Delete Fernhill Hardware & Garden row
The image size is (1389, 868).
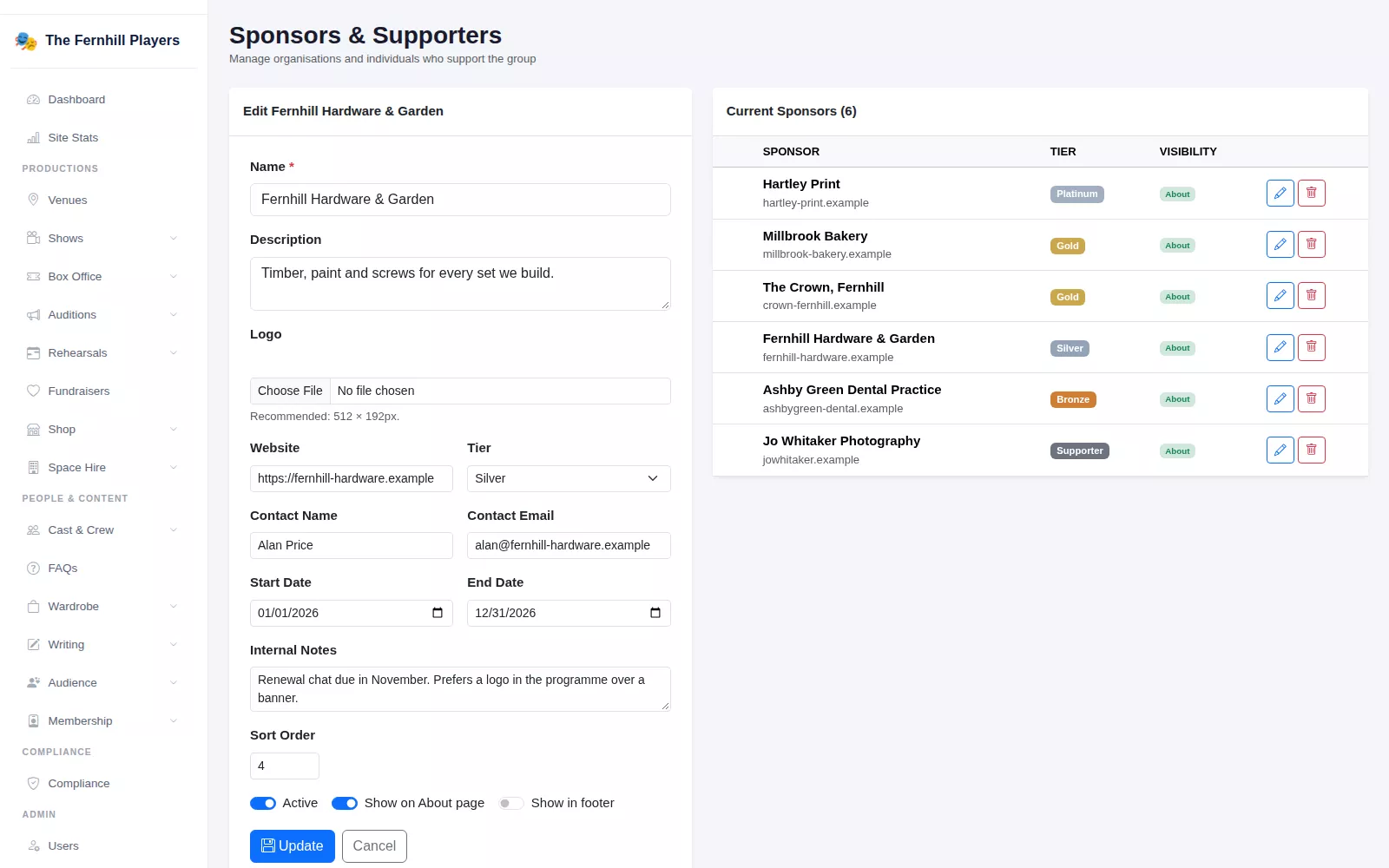click(1311, 347)
